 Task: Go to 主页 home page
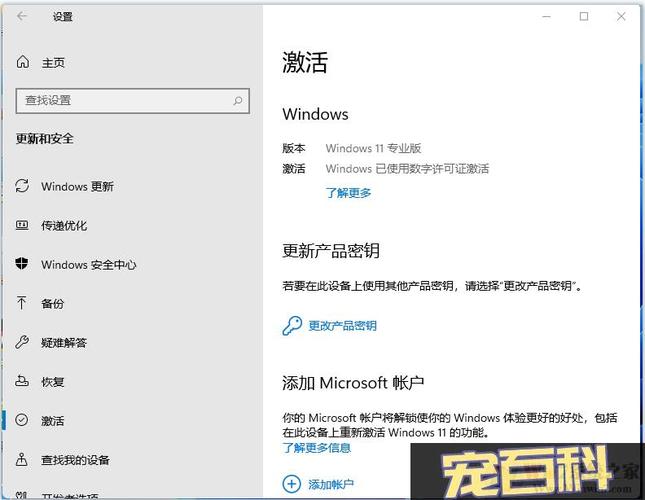tap(53, 63)
